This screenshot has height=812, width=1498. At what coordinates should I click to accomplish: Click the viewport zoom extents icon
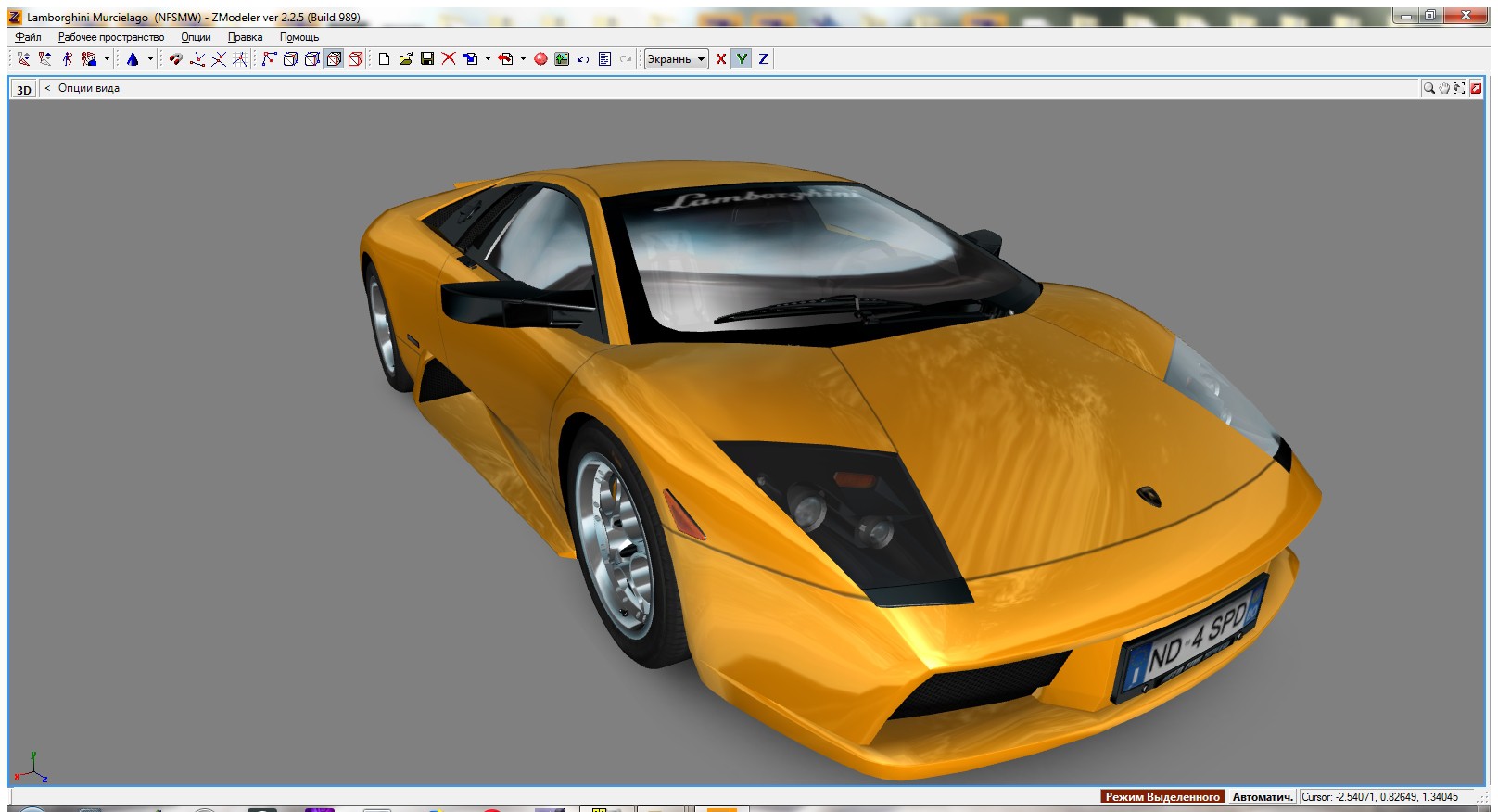(1459, 88)
